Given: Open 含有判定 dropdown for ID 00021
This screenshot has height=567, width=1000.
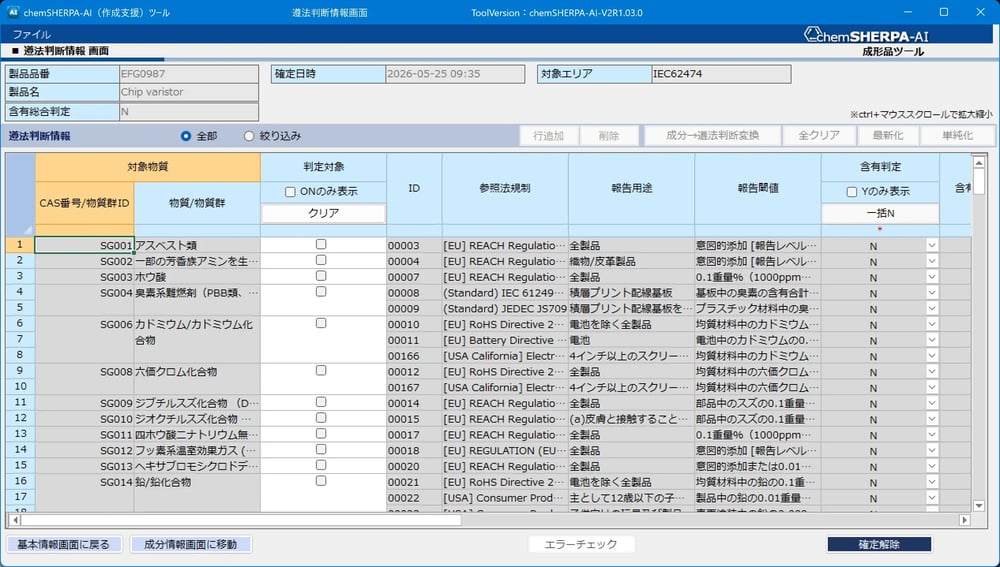Looking at the screenshot, I should (x=932, y=482).
